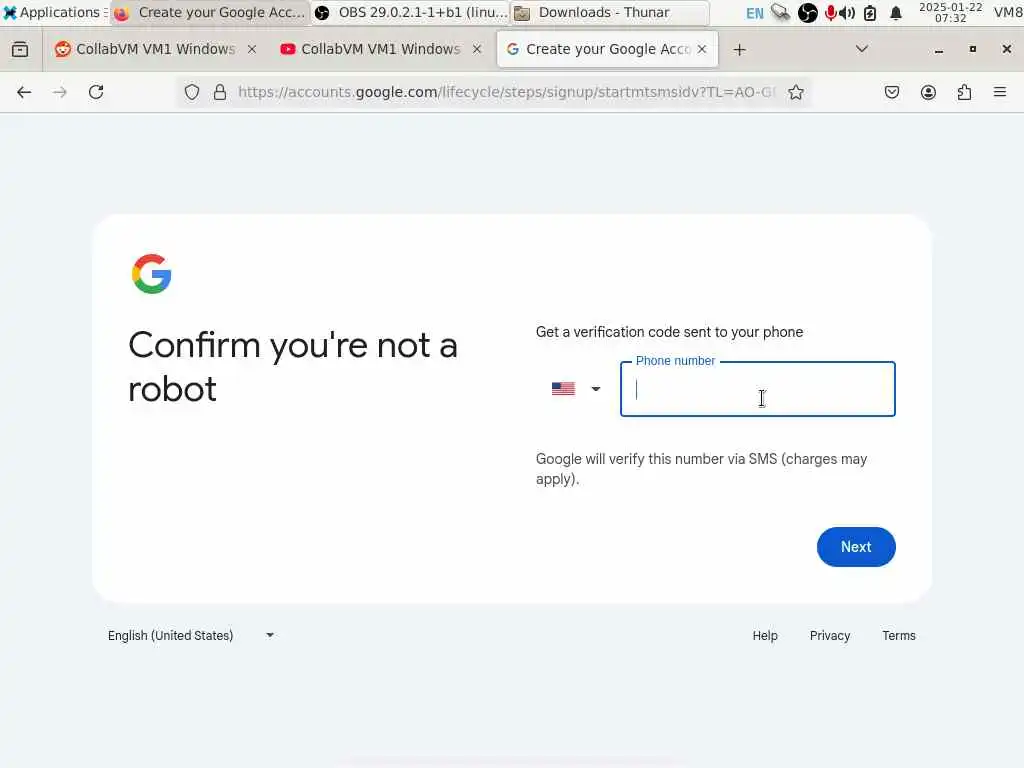View site lock security information

click(220, 92)
